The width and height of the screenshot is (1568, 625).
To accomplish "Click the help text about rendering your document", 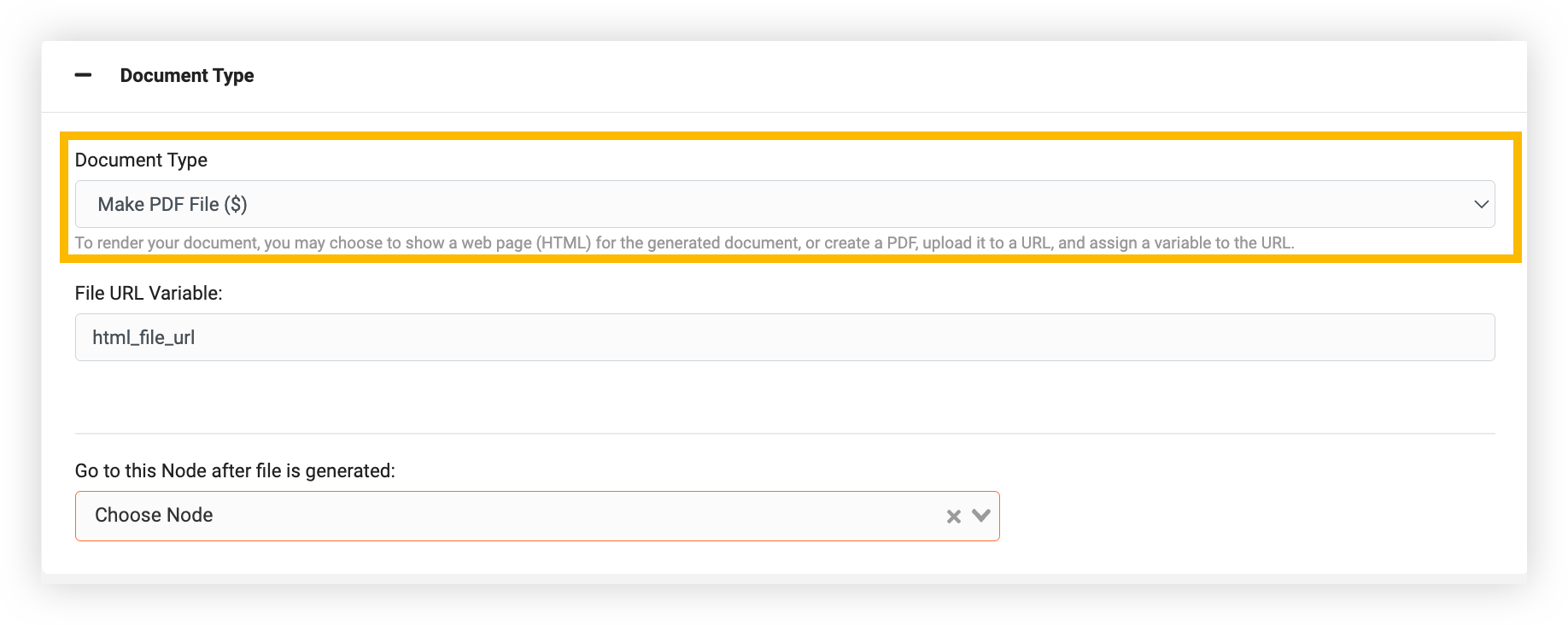I will click(684, 242).
